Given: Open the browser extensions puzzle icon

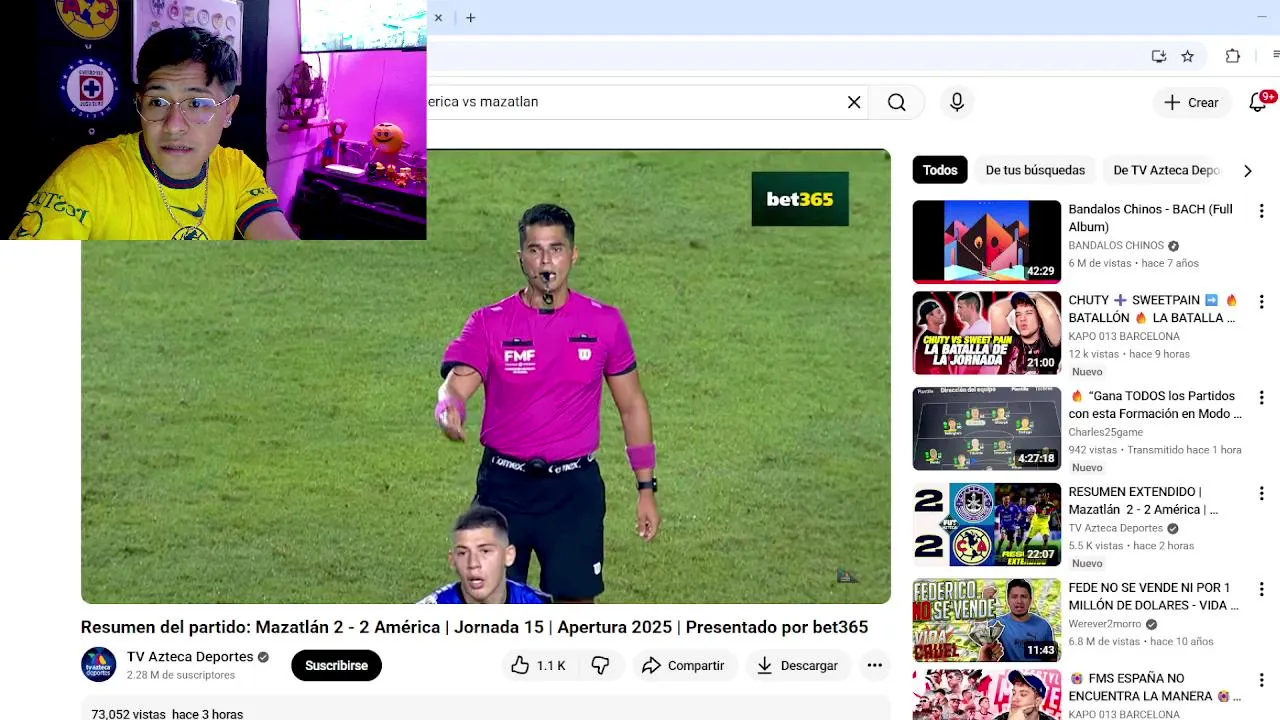Looking at the screenshot, I should click(1233, 57).
